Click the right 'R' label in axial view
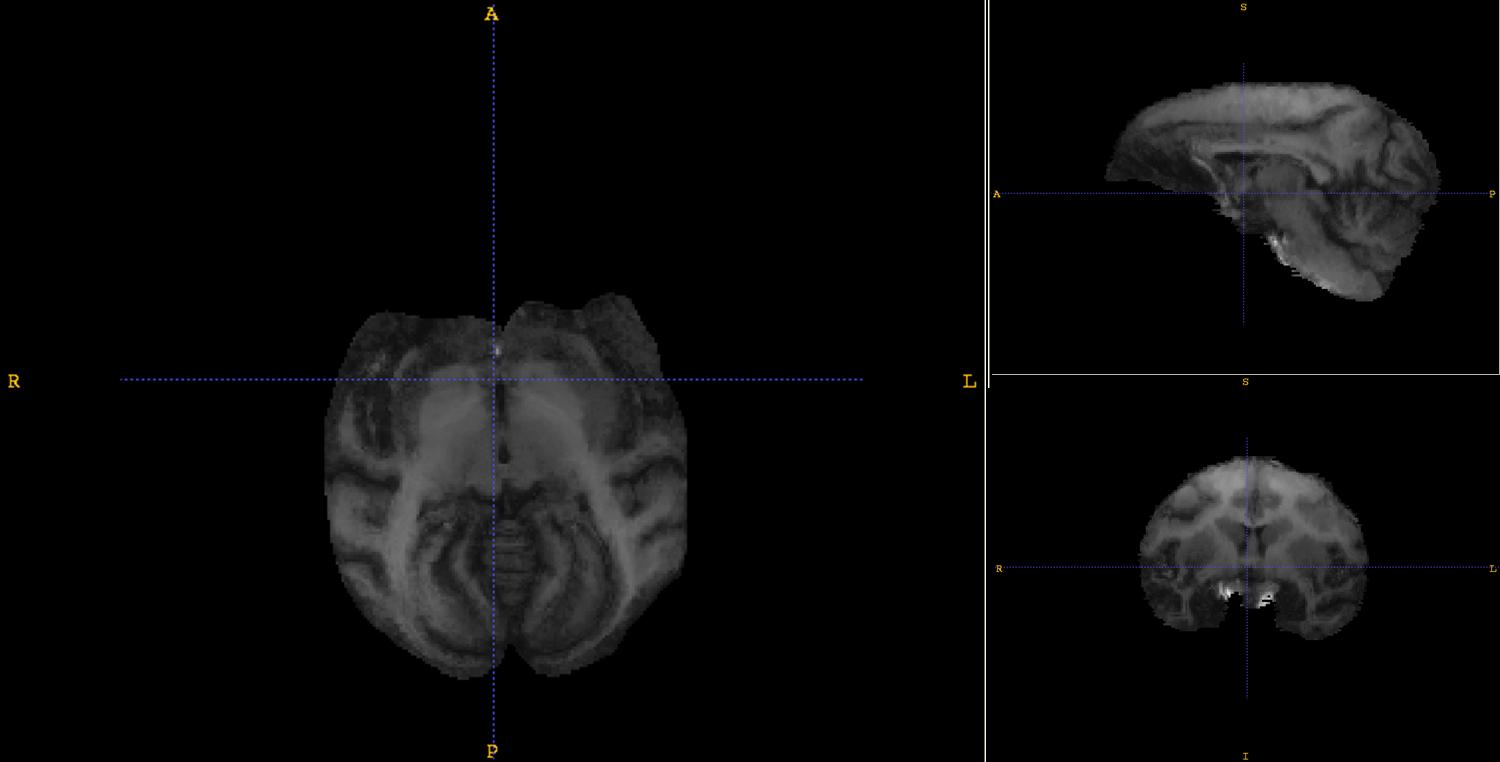Screen dimensions: 1500x762 (x=14, y=381)
